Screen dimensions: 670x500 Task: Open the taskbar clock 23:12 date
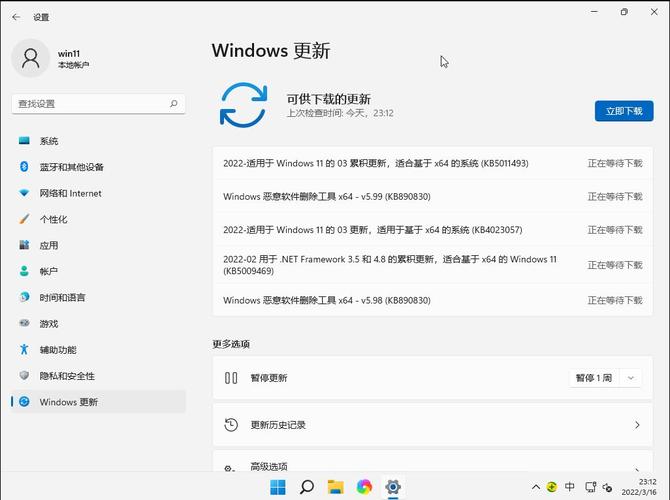click(x=639, y=487)
